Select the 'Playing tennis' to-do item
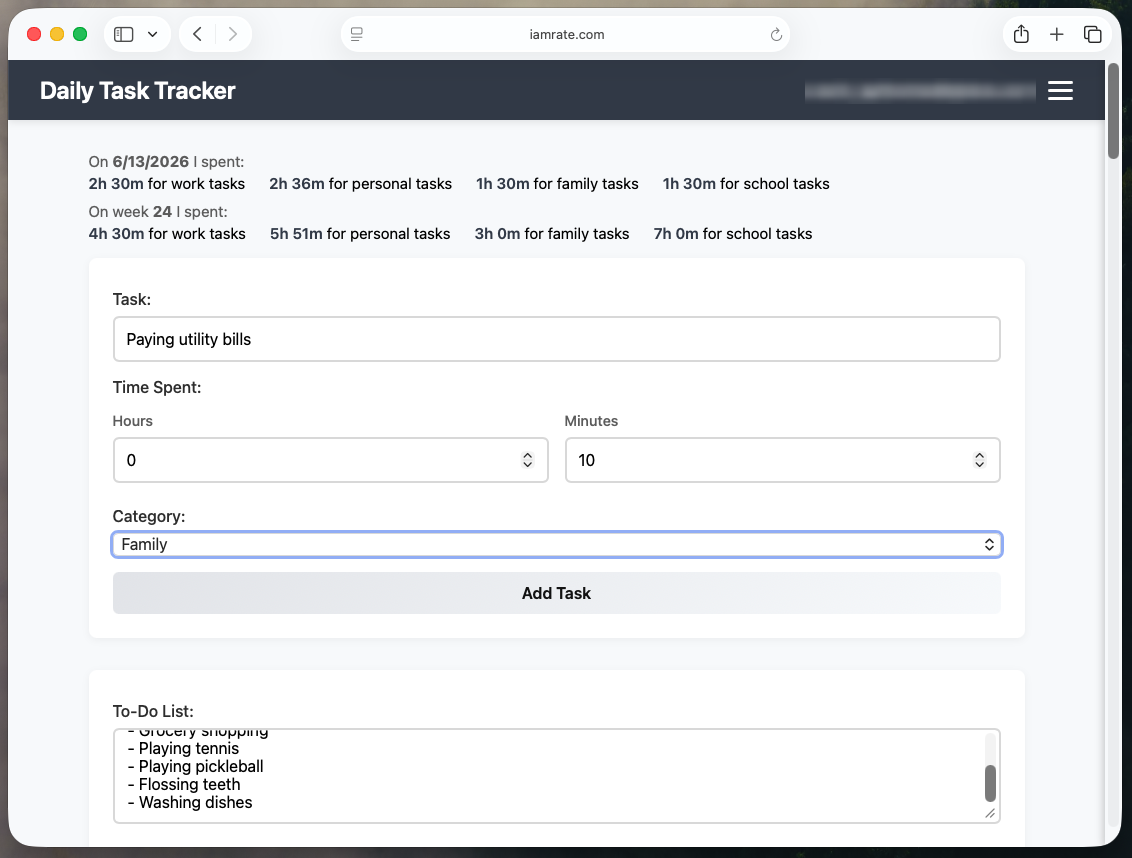The width and height of the screenshot is (1132, 858). [x=183, y=748]
